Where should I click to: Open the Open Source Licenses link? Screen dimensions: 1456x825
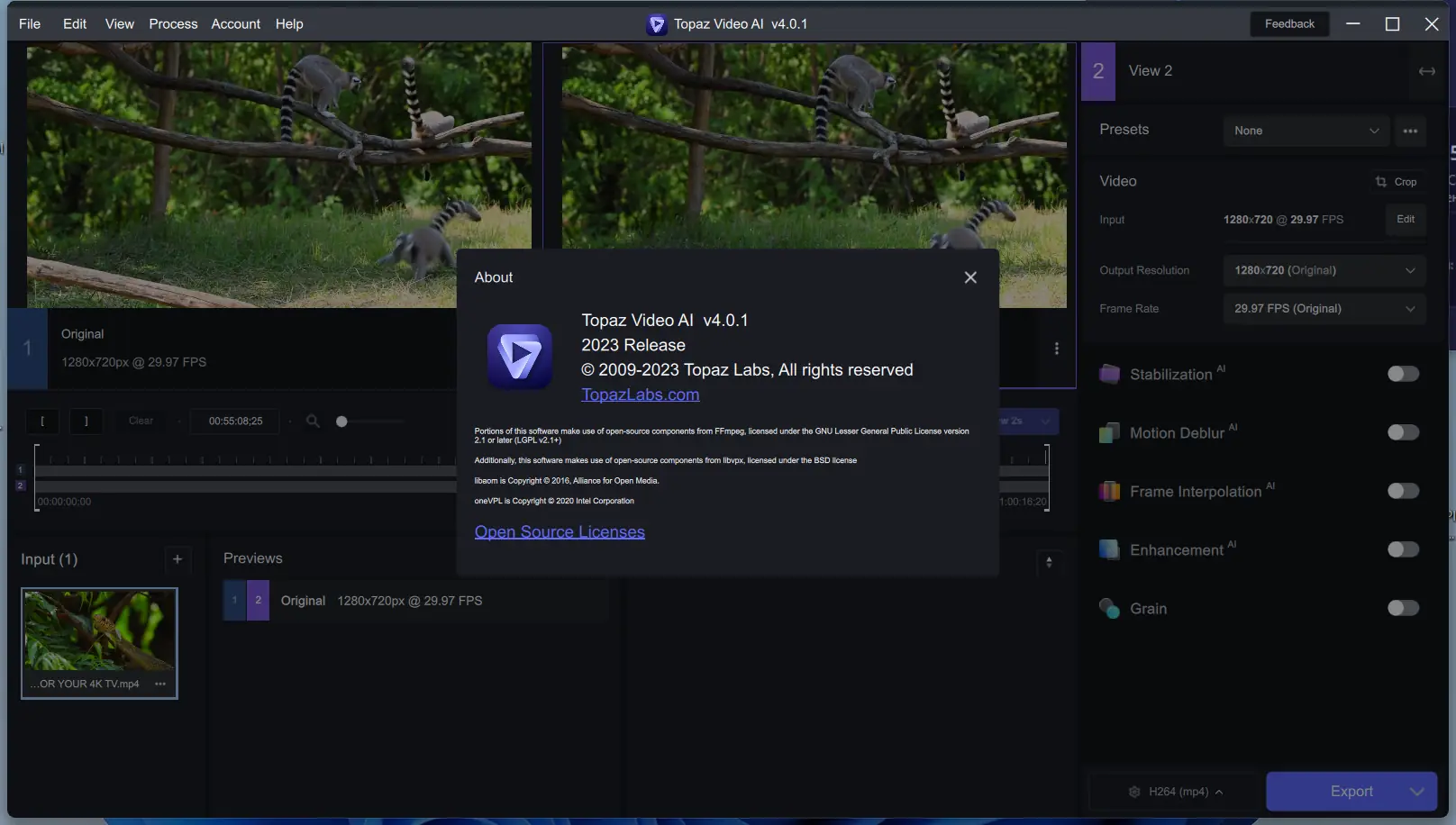click(560, 531)
